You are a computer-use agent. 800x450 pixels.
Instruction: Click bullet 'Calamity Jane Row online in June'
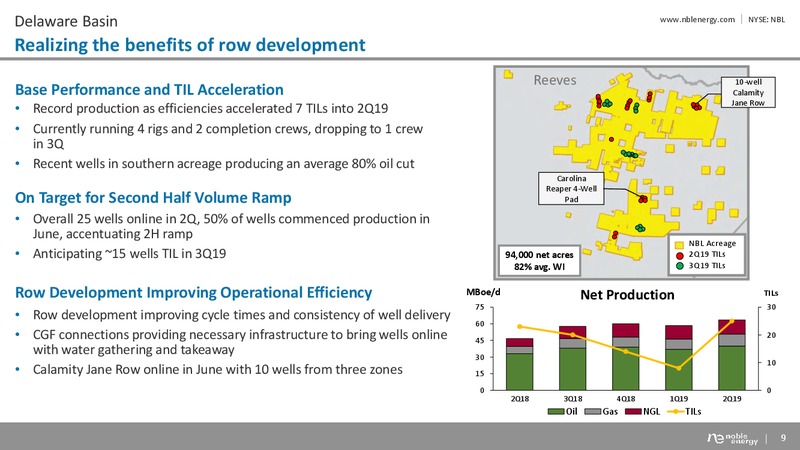pos(217,369)
